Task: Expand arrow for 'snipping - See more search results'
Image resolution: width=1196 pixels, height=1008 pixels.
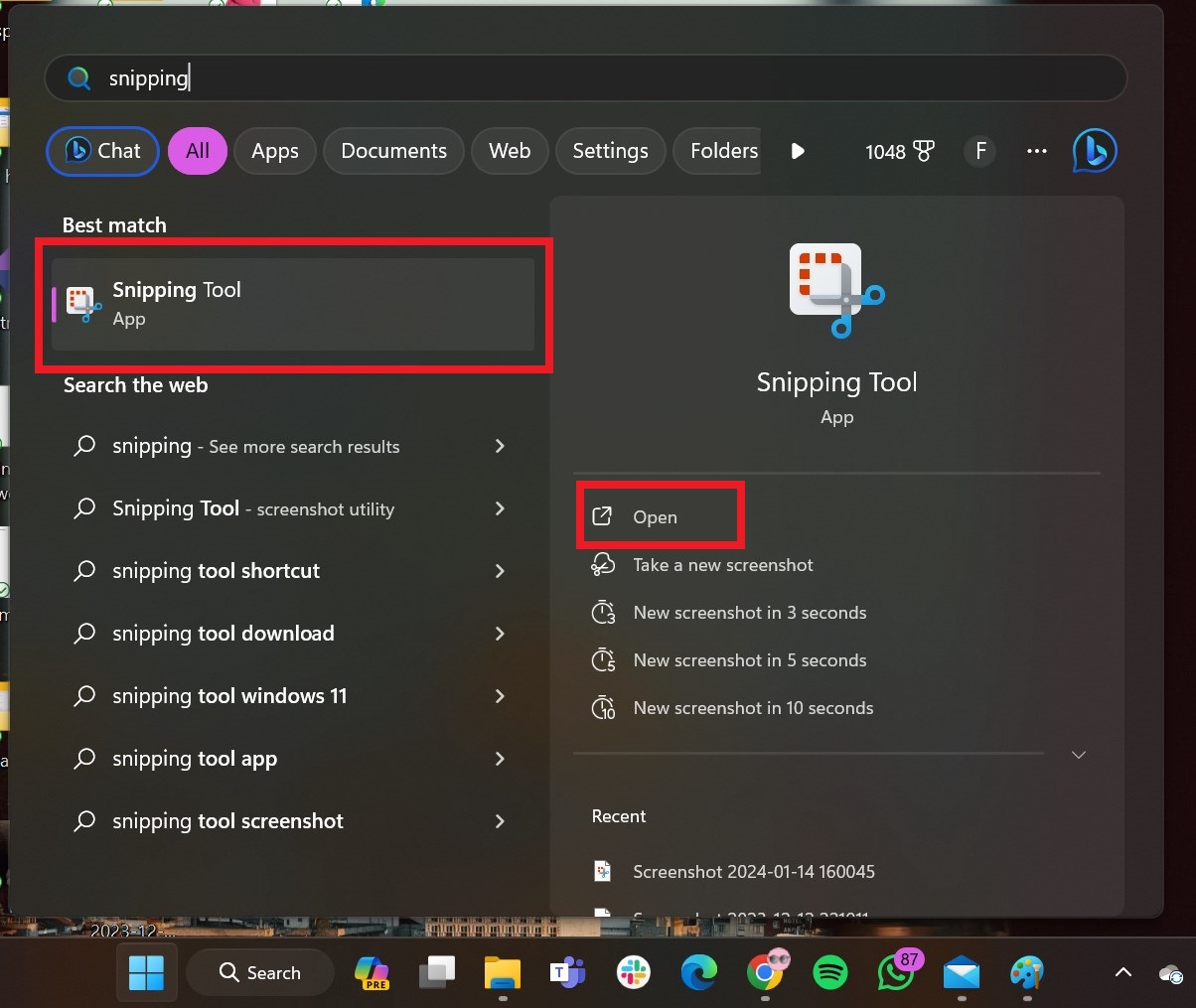Action: tap(500, 446)
